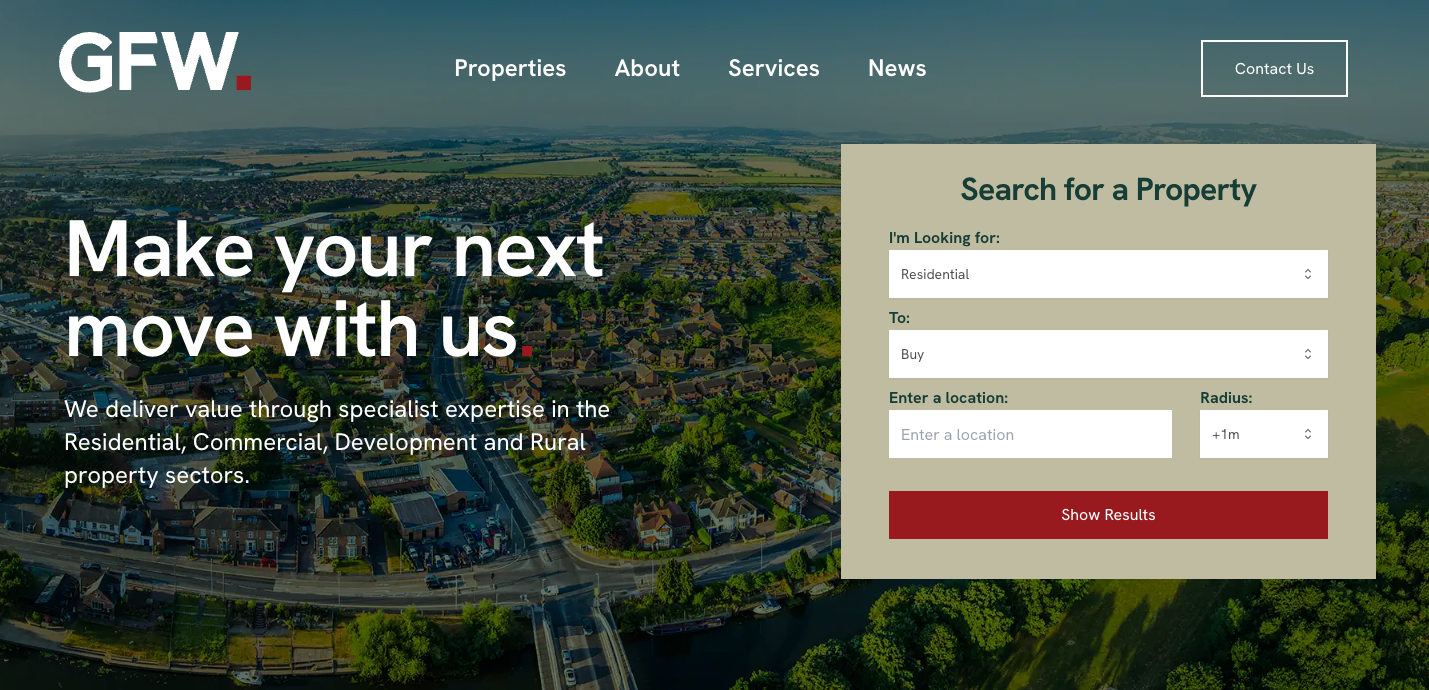Screen dimensions: 1429x690
Task: Open the Services menu item
Action: click(774, 68)
